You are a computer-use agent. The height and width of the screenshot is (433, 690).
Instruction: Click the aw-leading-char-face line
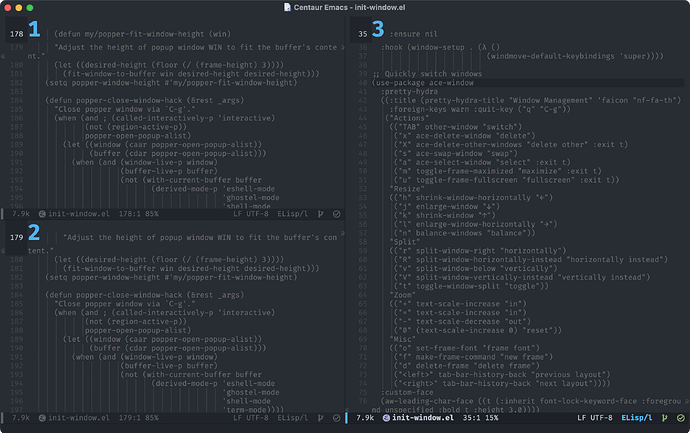pos(531,401)
